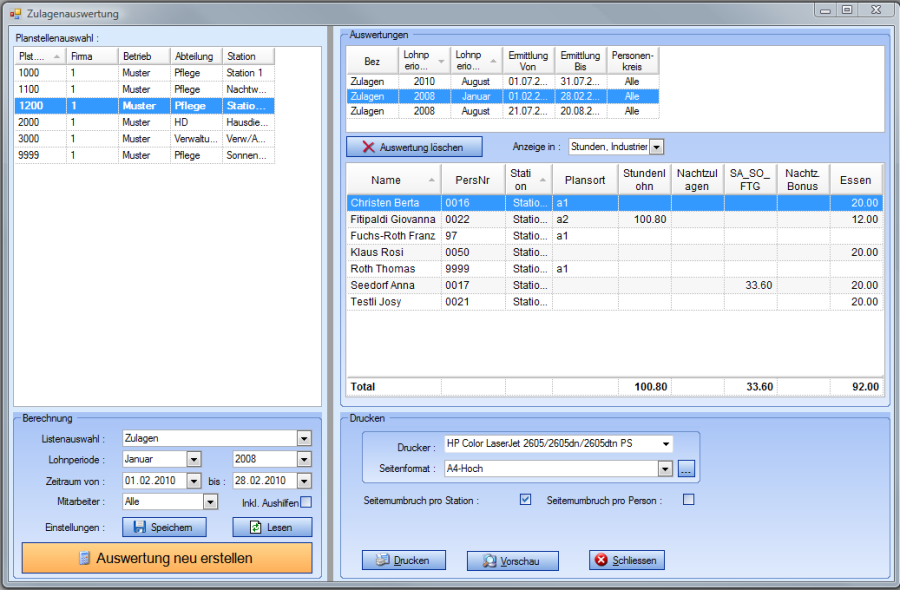900x590 pixels.
Task: Enable Seitenumbruch pro Person checkbox
Action: [688, 499]
